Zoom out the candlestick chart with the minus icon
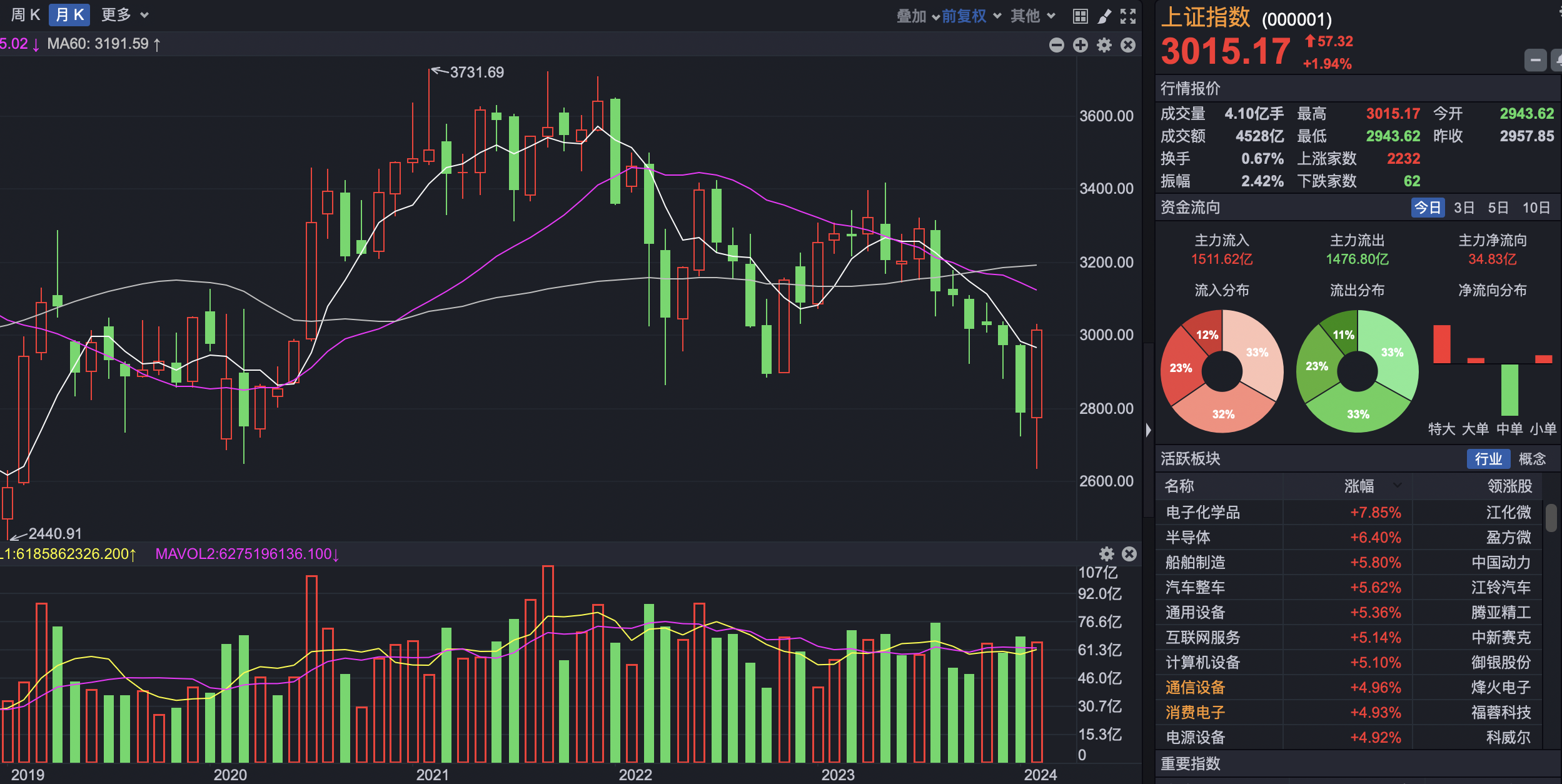The width and height of the screenshot is (1562, 784). click(1057, 45)
